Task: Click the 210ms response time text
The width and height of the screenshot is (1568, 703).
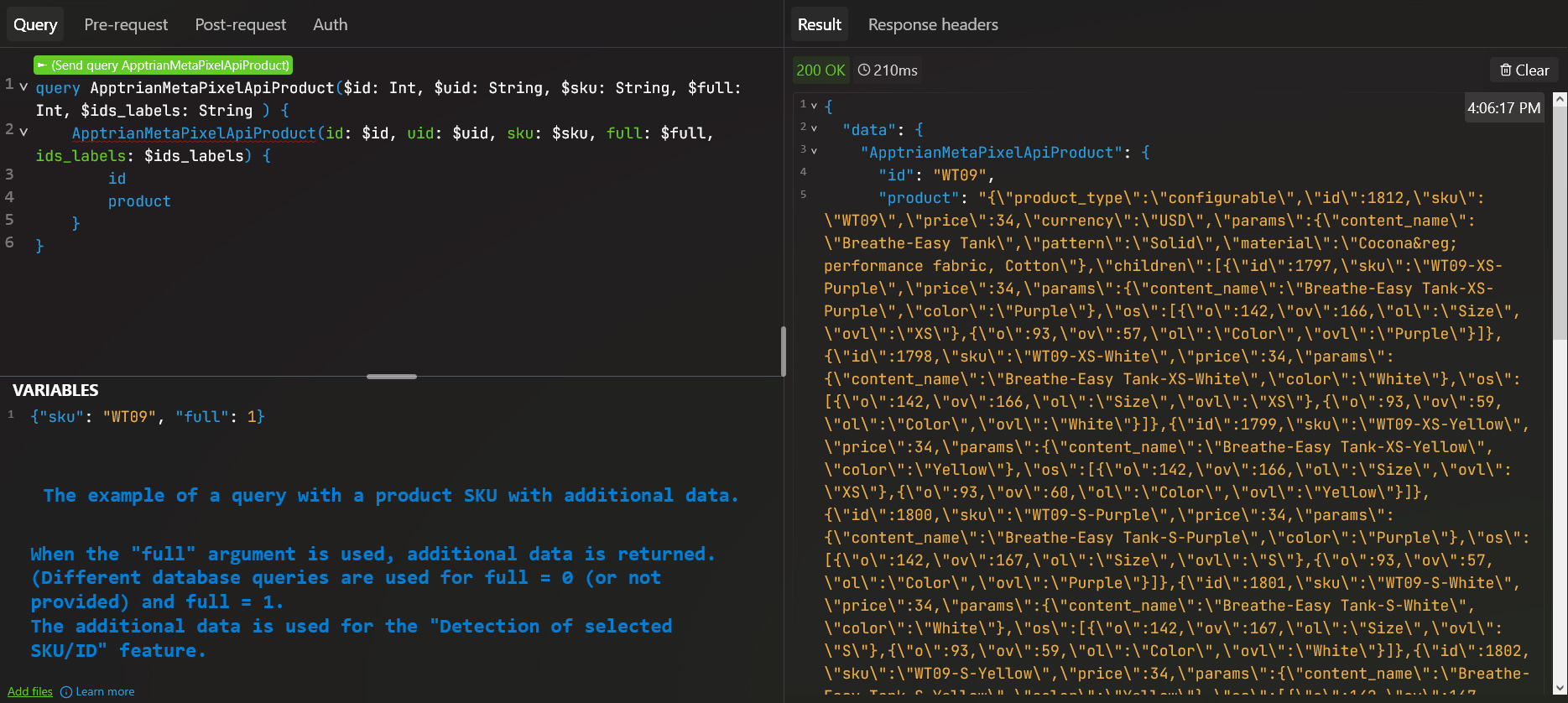Action: [x=895, y=70]
